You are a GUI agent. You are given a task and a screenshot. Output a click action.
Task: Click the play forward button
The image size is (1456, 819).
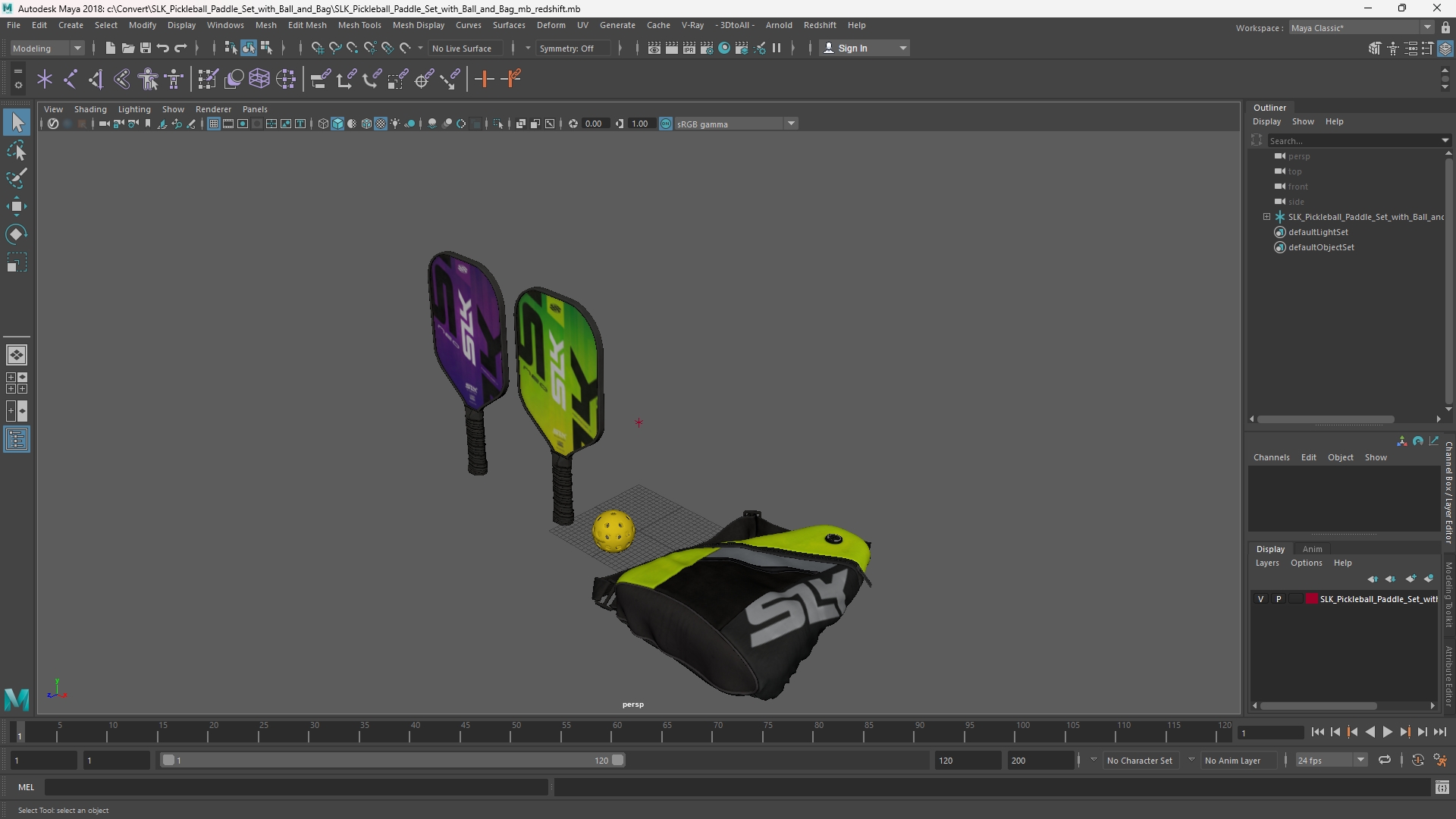pos(1387,732)
